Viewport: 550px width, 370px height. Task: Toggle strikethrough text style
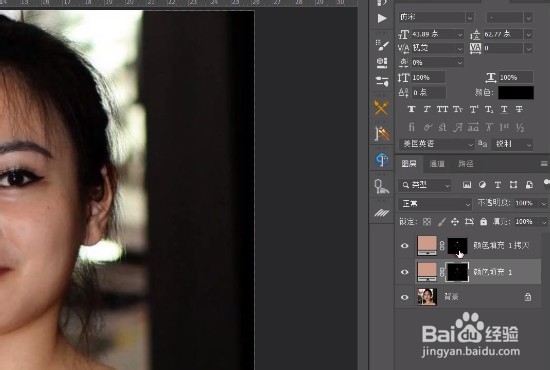[519, 109]
